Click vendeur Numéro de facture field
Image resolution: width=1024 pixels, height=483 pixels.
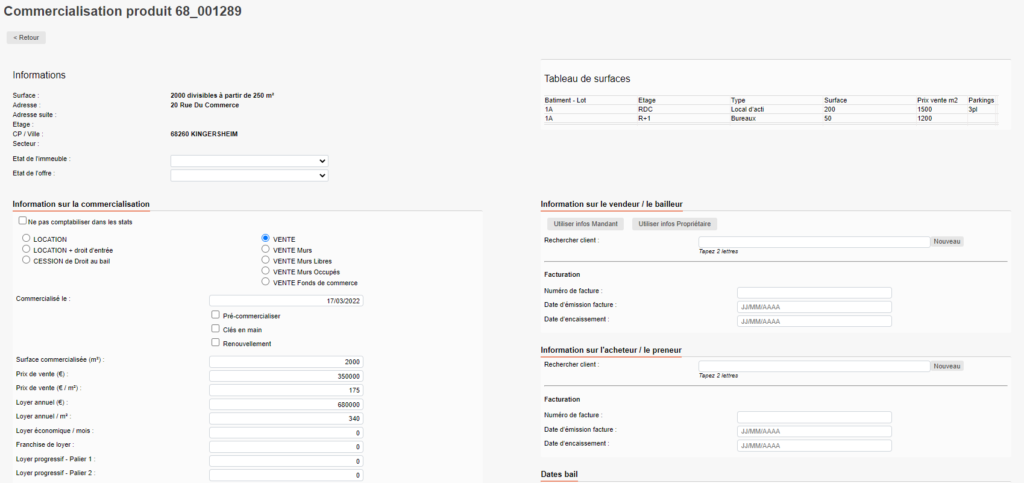[x=813, y=292]
